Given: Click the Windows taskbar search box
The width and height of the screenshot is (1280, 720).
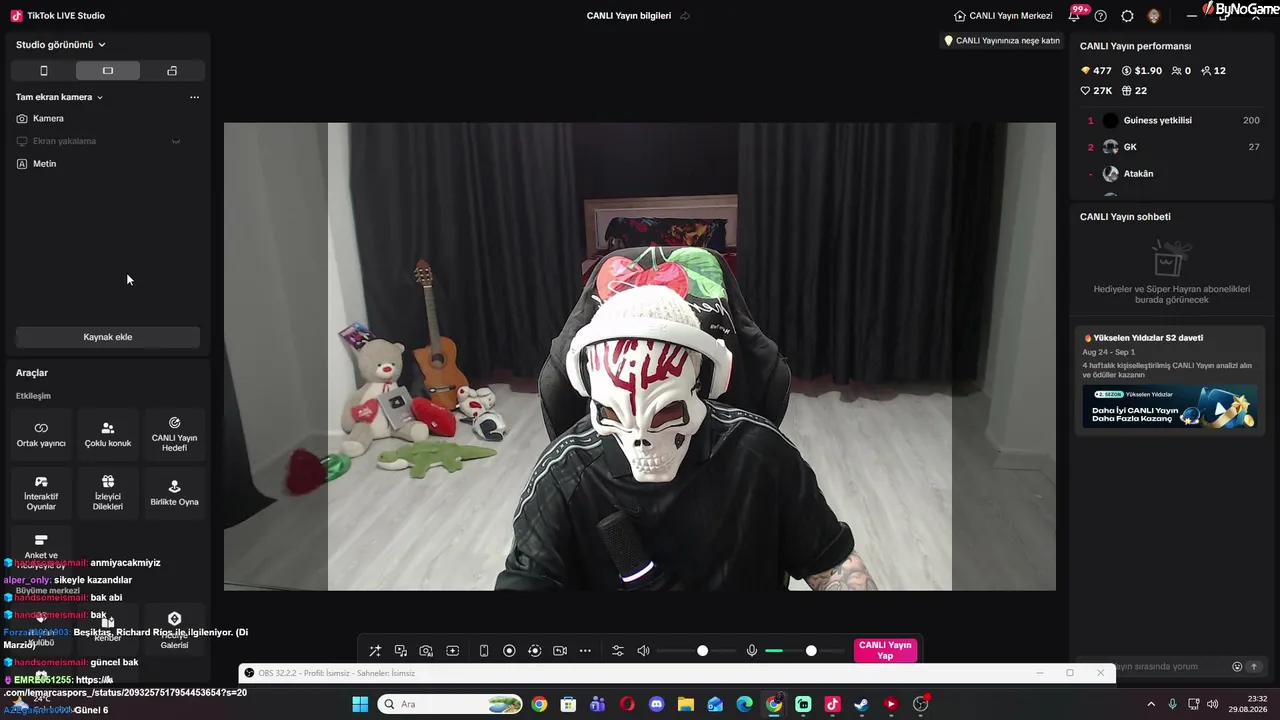Looking at the screenshot, I should coord(451,704).
